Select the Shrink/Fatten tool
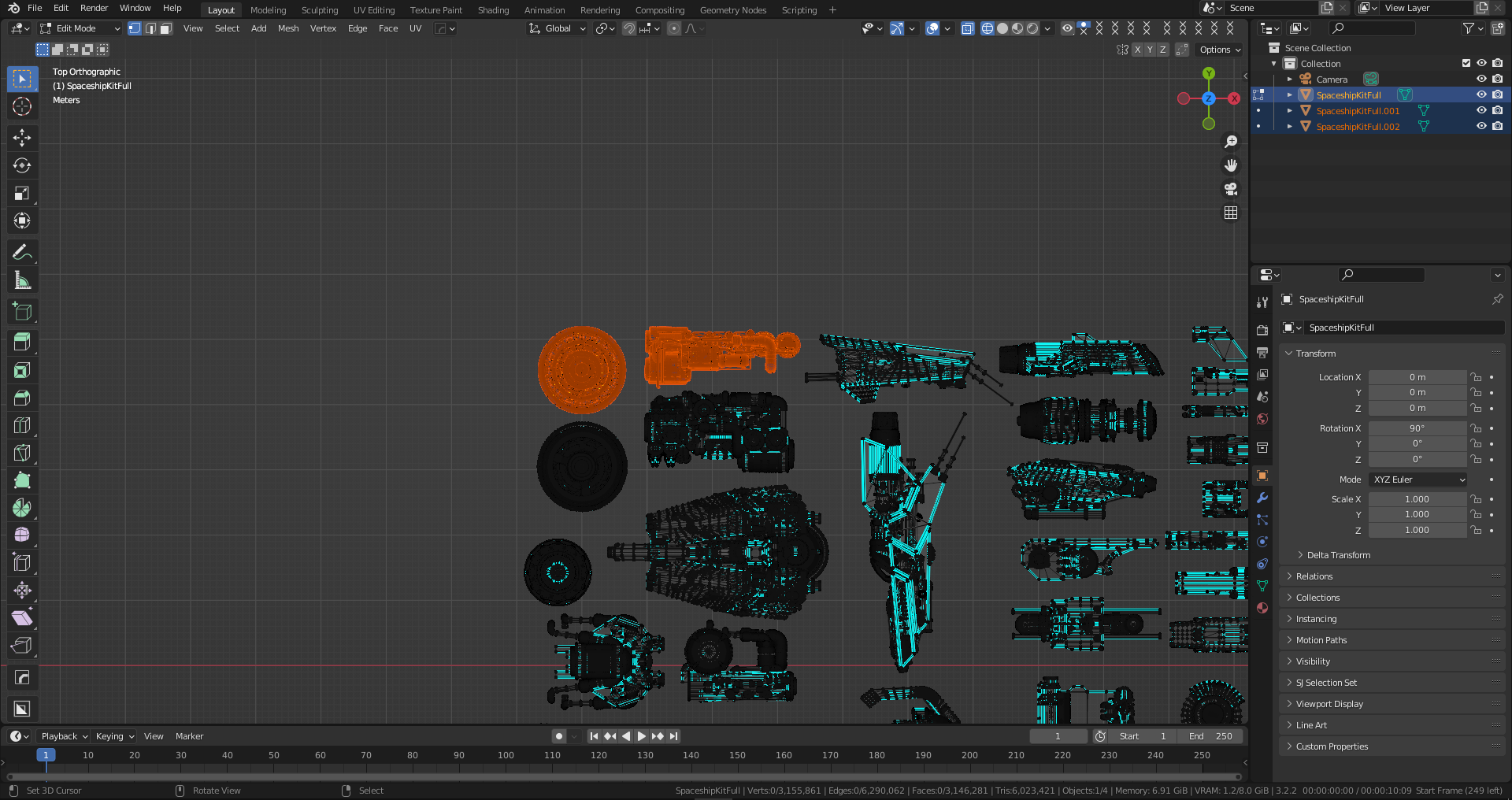Screen dimensions: 1512x800 [22, 590]
